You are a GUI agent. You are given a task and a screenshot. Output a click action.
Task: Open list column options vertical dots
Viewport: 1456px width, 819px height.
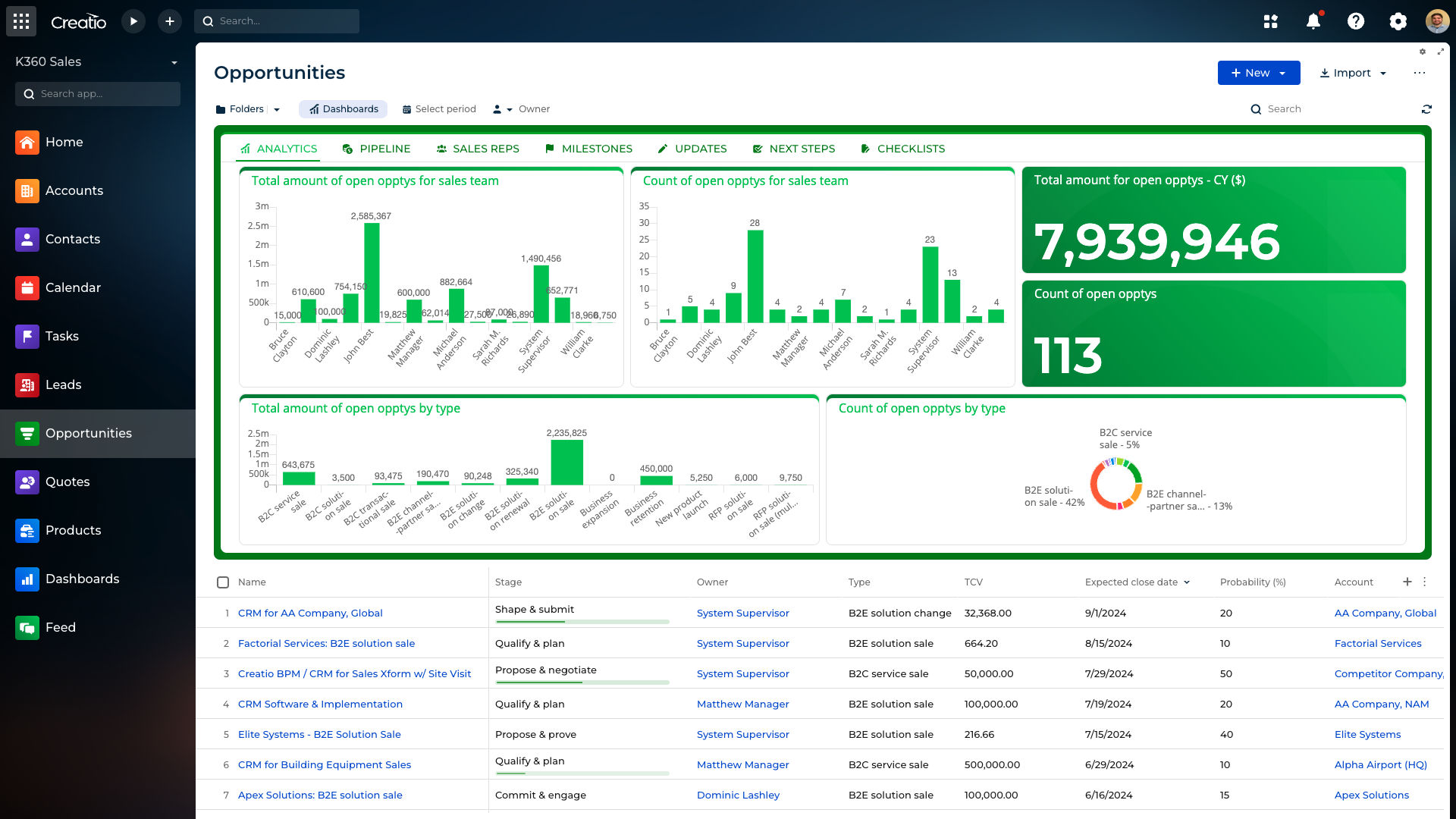[x=1425, y=582]
